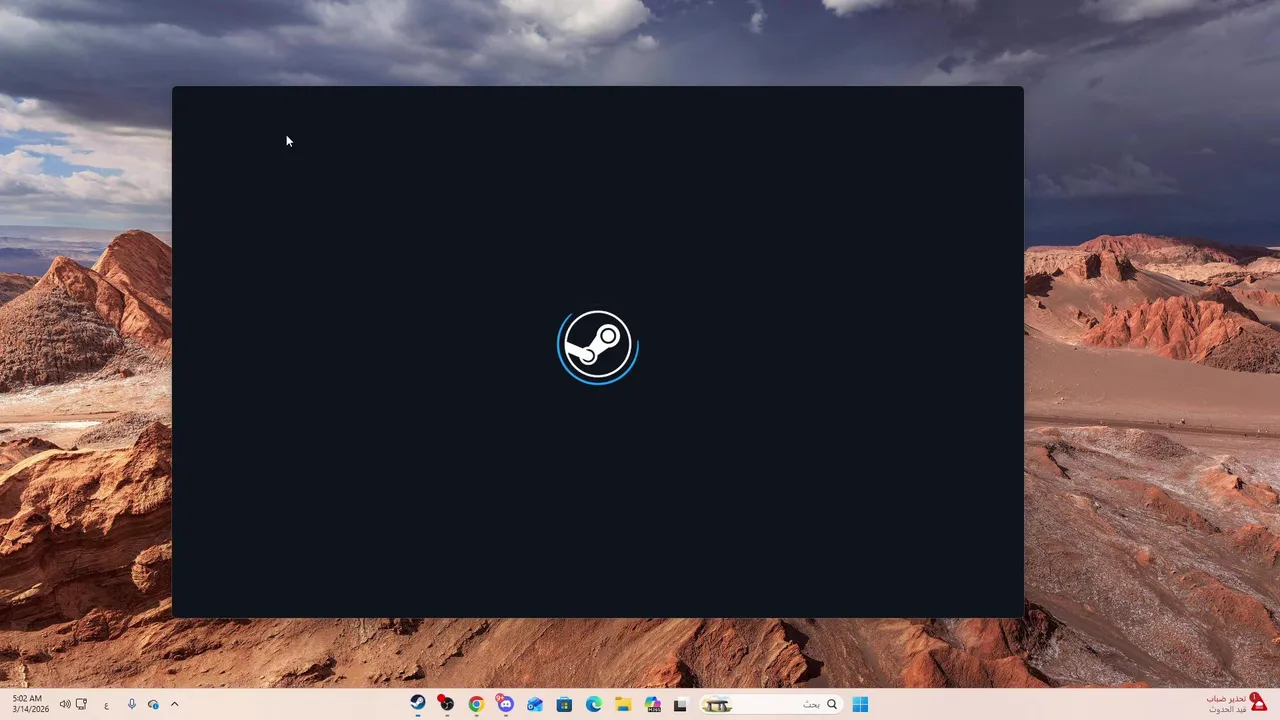
Task: Open Outlook mail taskbar icon
Action: pyautogui.click(x=535, y=704)
